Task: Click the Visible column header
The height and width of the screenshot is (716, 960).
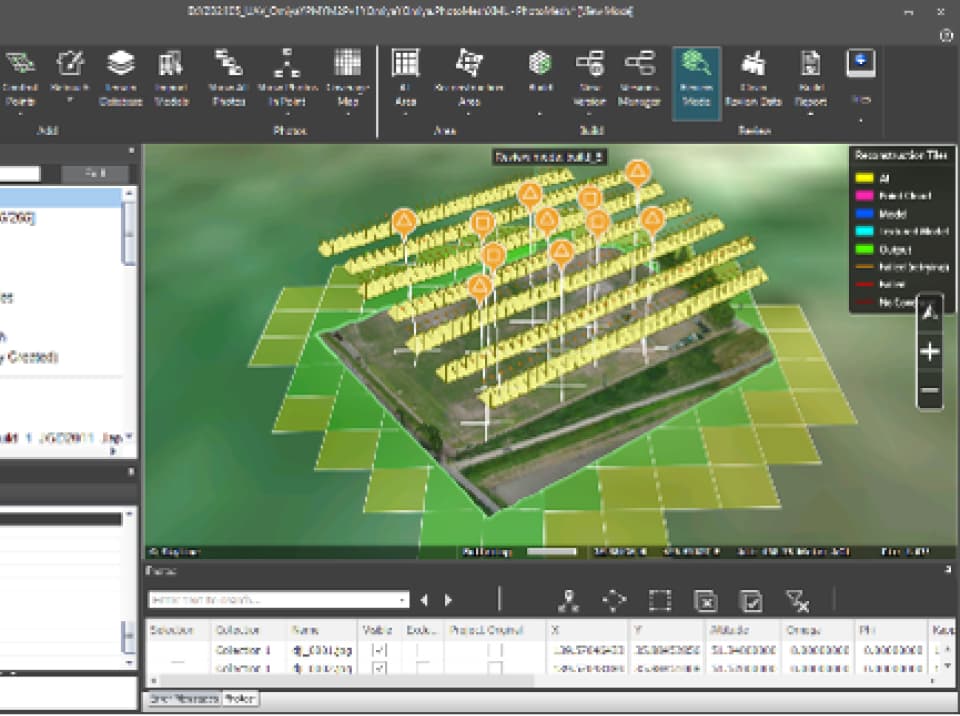Action: tap(379, 630)
